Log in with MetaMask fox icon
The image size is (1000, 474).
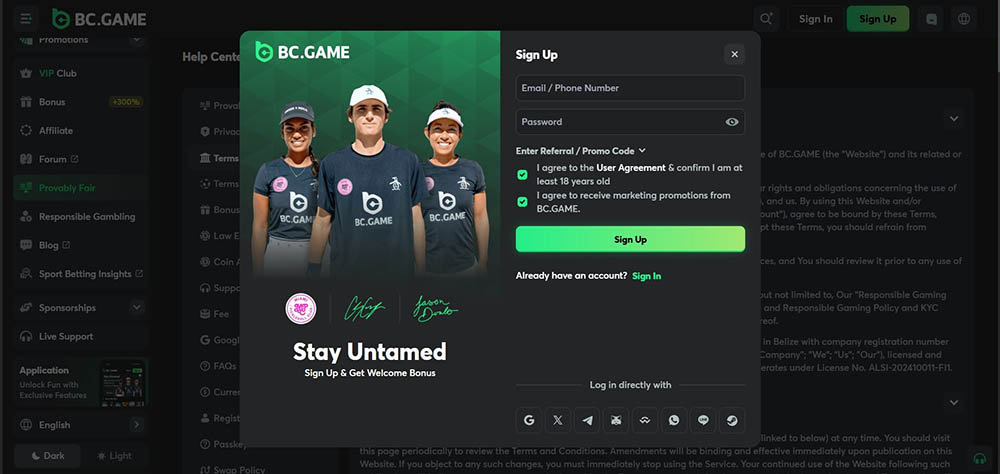pos(616,420)
